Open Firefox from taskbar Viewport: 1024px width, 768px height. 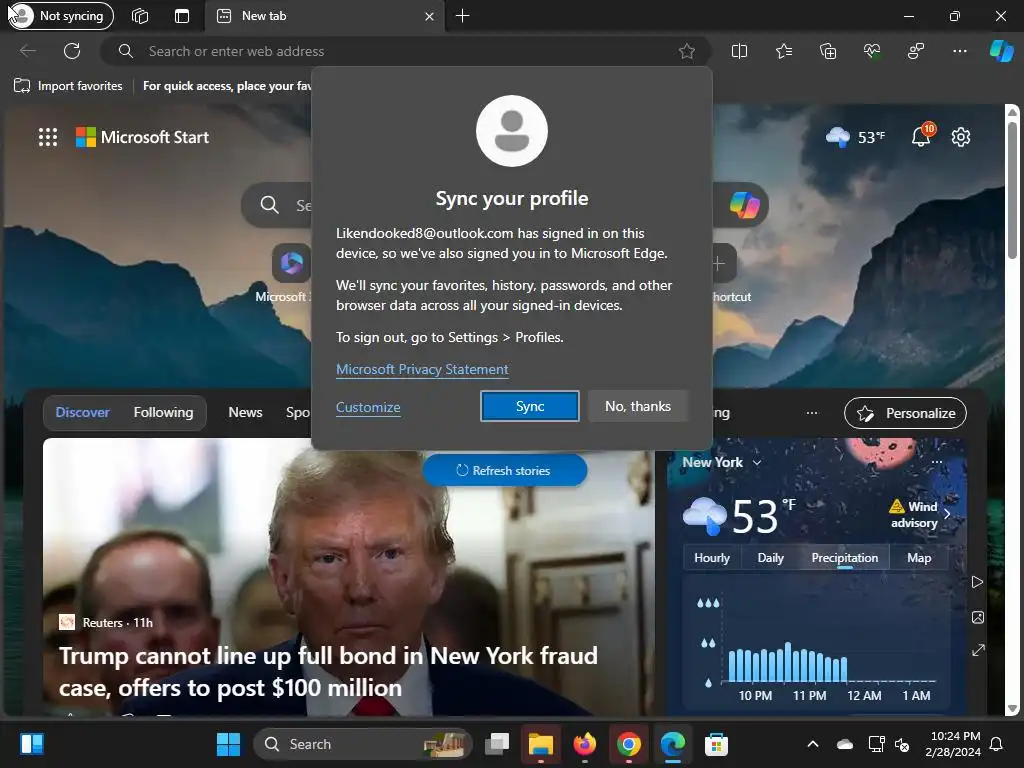[x=584, y=744]
